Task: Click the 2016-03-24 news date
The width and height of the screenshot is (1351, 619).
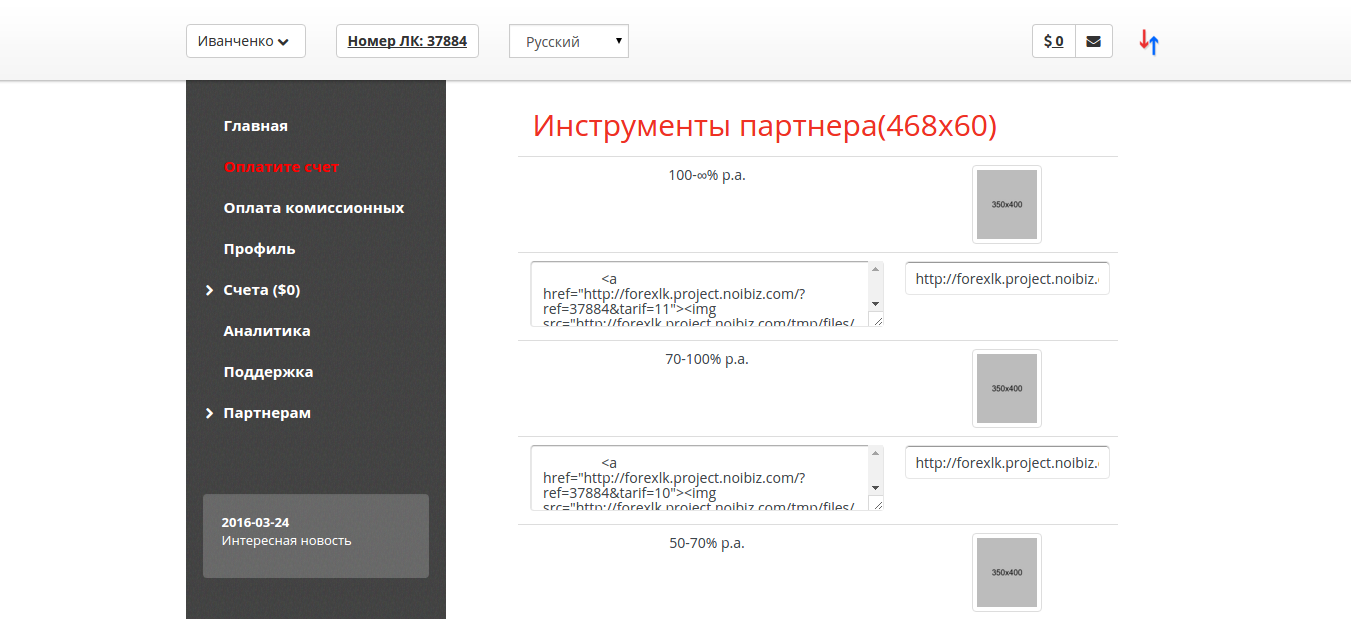Action: click(x=256, y=523)
